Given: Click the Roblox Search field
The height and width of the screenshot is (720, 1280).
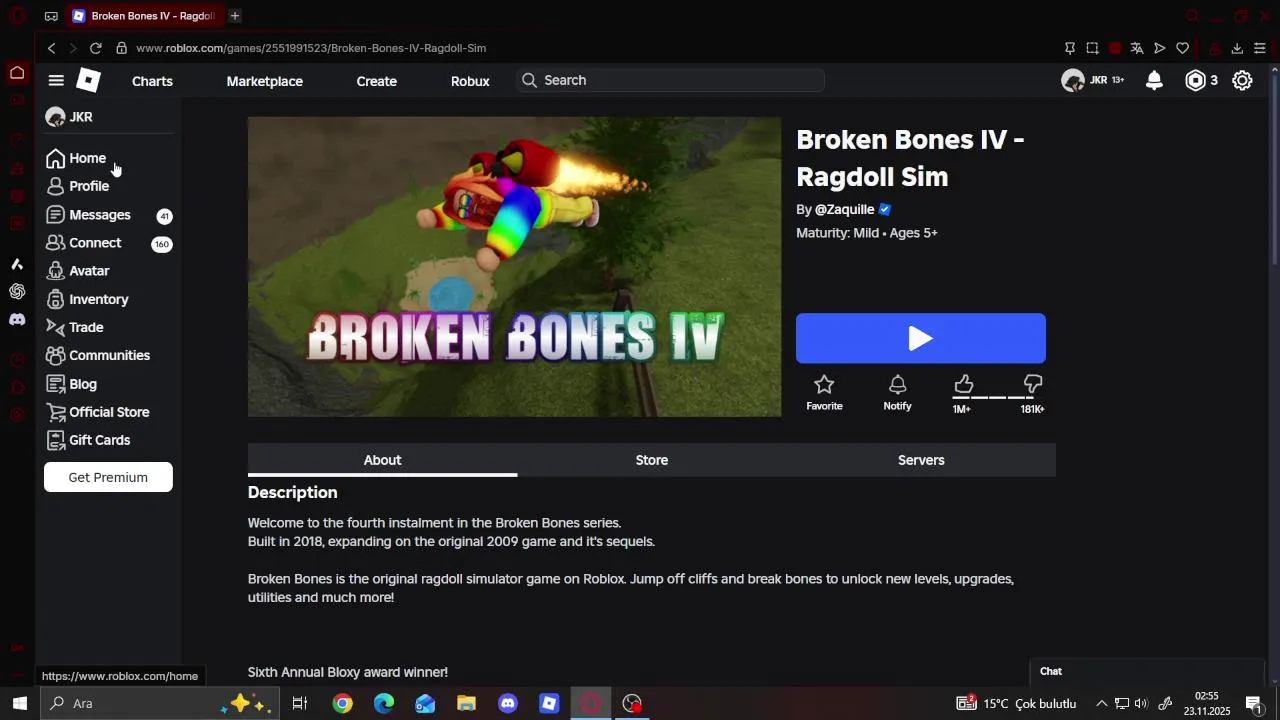Looking at the screenshot, I should (671, 80).
